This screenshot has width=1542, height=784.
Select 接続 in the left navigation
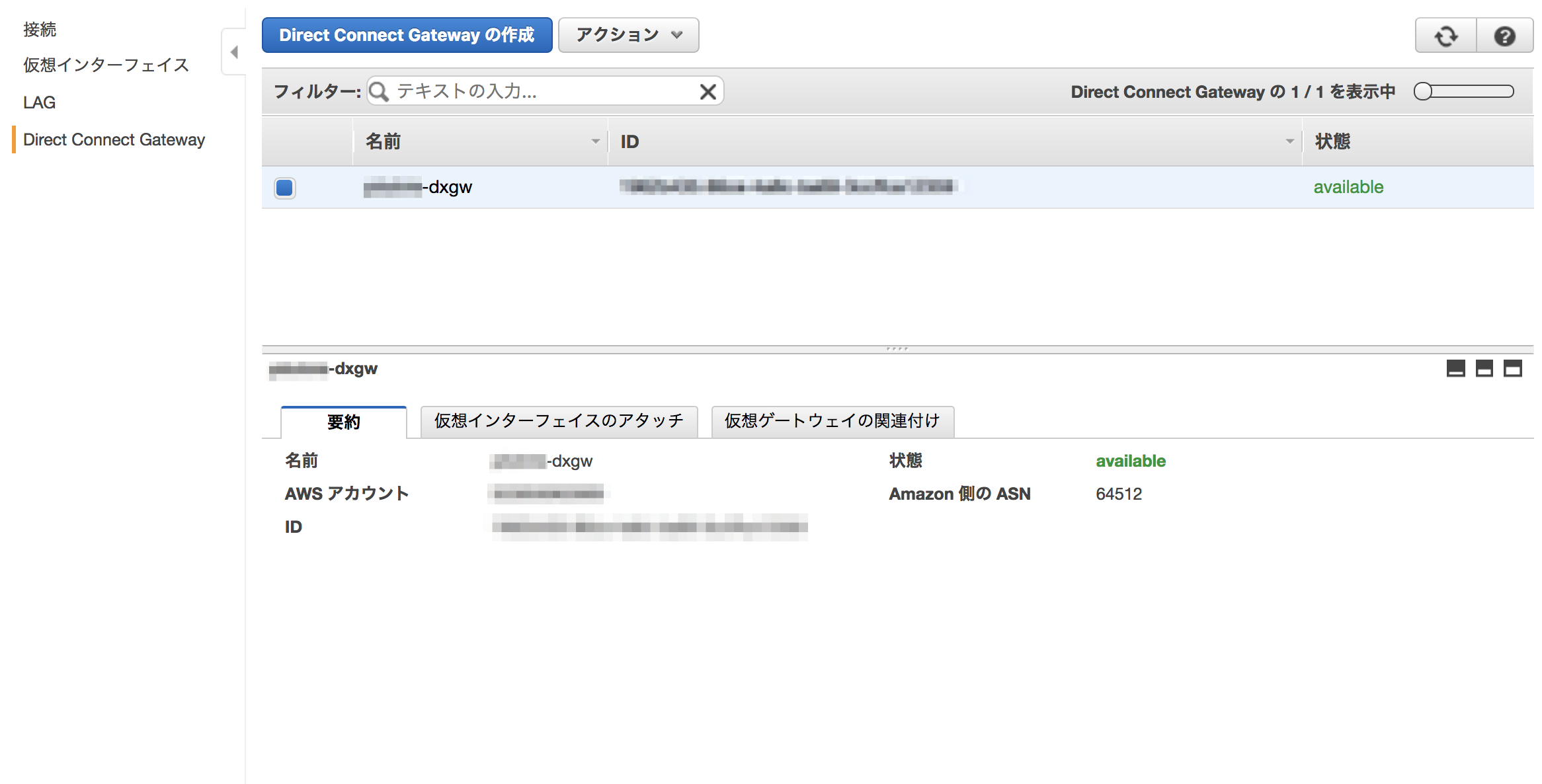click(x=40, y=29)
